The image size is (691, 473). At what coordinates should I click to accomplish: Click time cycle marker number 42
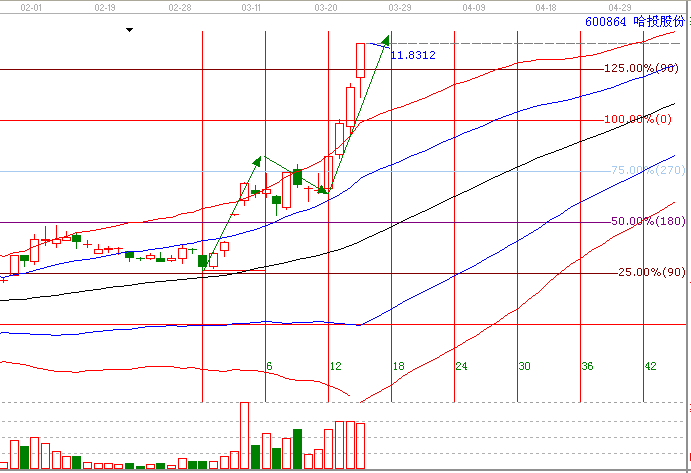[650, 367]
